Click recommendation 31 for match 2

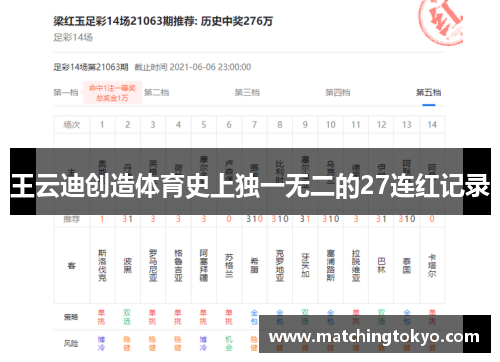click(127, 219)
